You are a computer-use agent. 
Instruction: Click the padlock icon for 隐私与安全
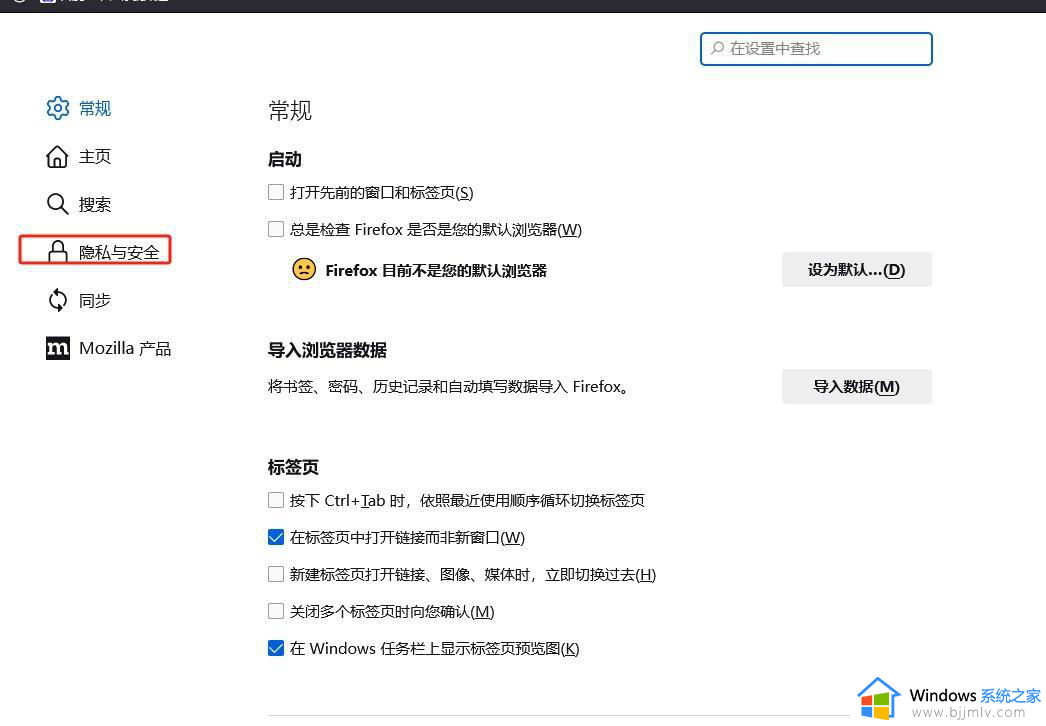(58, 252)
